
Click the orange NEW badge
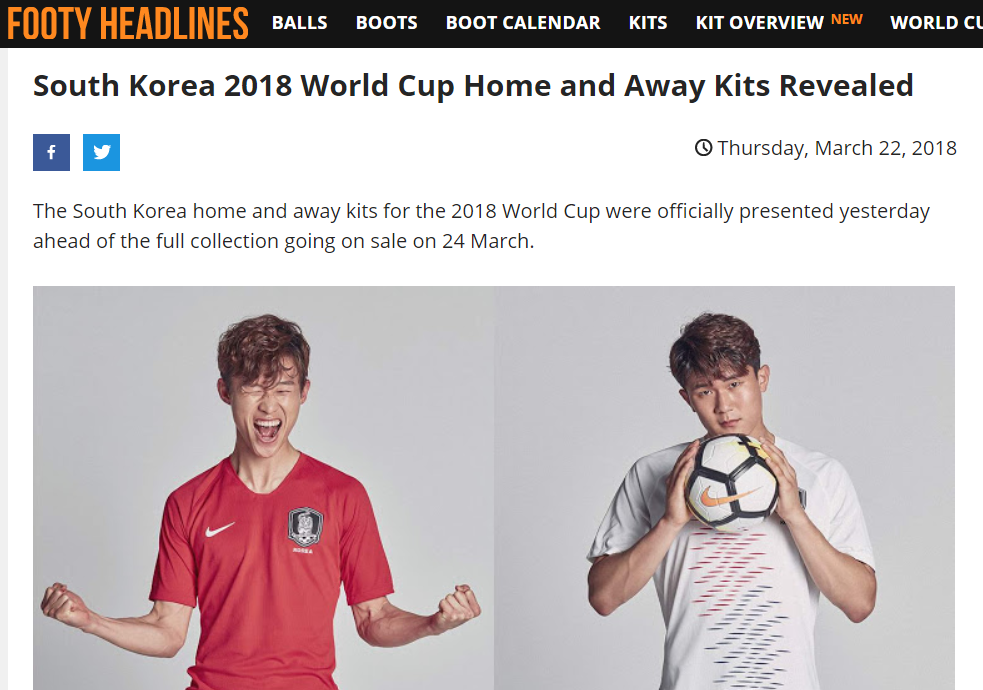click(x=847, y=19)
